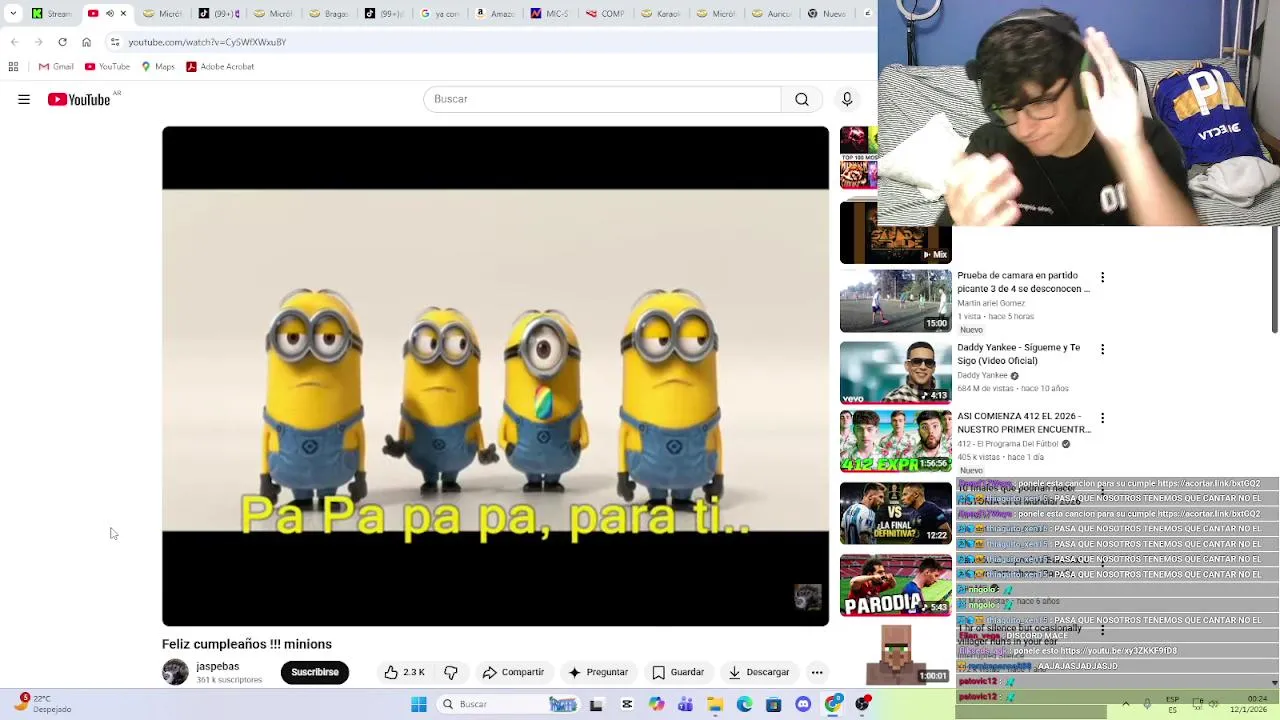Select the youtube.com URL in the address bar
This screenshot has width=1280, height=720.
207,42
